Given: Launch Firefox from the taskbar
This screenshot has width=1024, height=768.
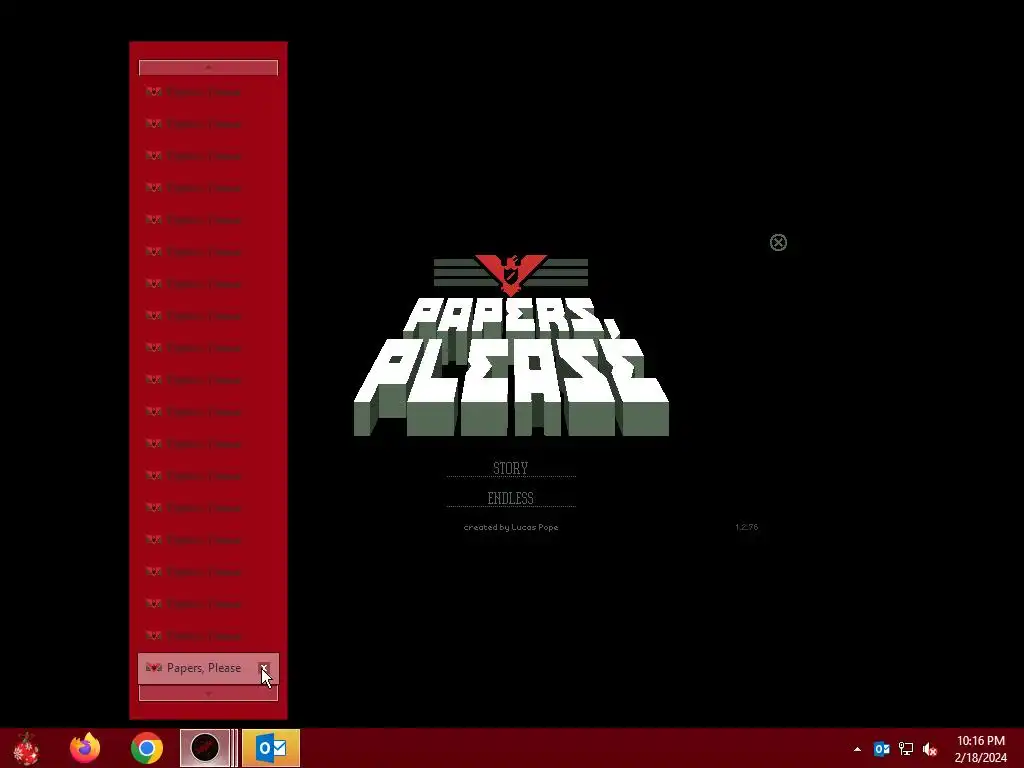Looking at the screenshot, I should coord(85,748).
